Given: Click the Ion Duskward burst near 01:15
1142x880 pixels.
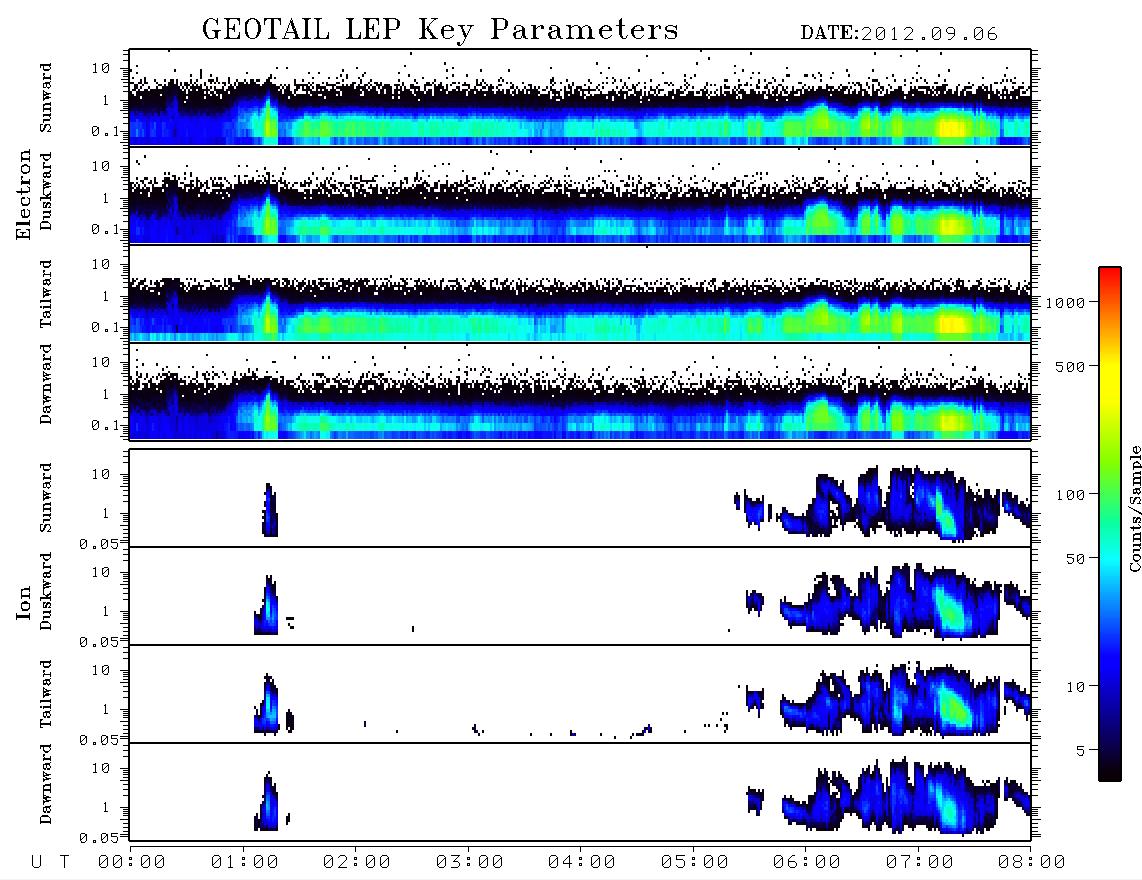Looking at the screenshot, I should click(x=267, y=605).
